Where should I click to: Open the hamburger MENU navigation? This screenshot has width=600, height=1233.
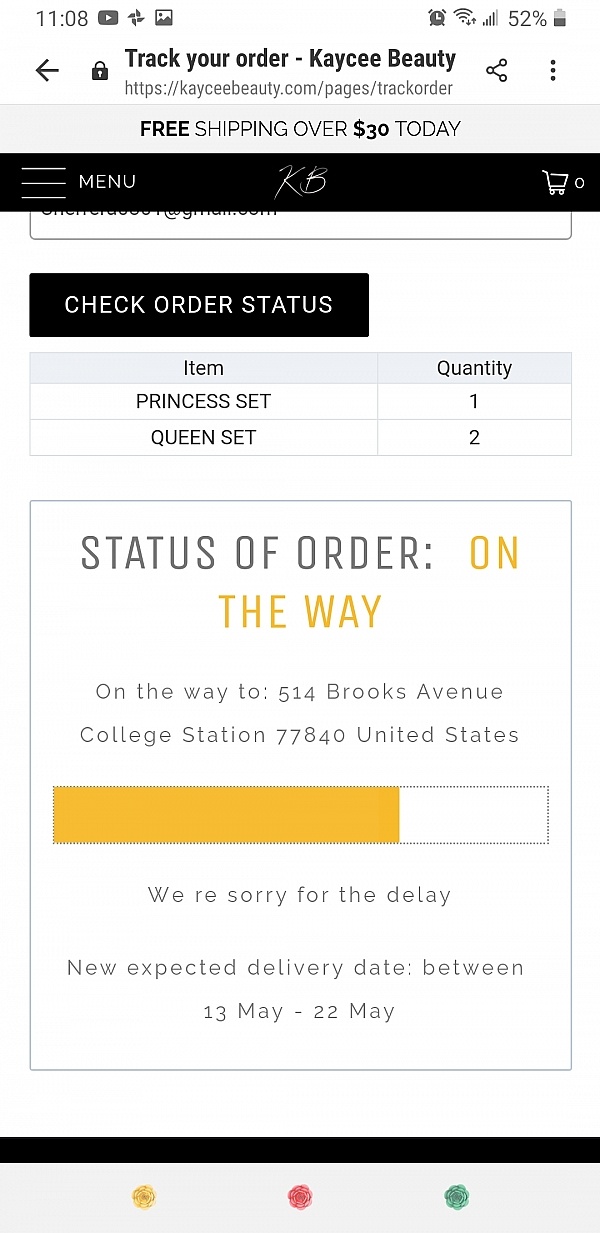click(43, 182)
